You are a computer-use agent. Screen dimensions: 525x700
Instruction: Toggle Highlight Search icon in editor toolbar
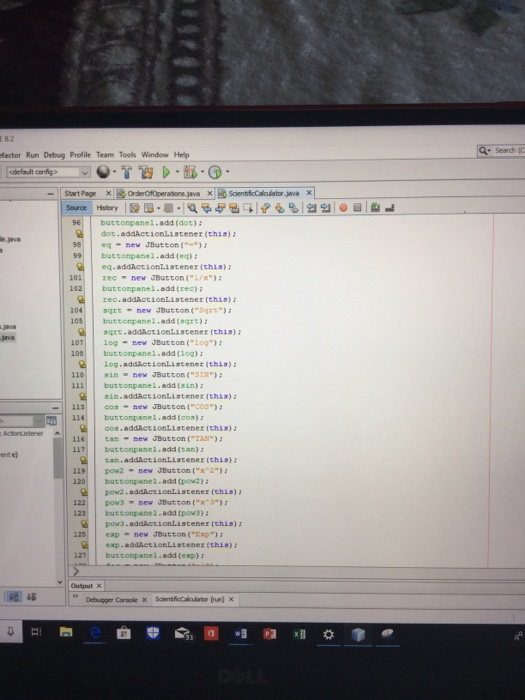234,208
